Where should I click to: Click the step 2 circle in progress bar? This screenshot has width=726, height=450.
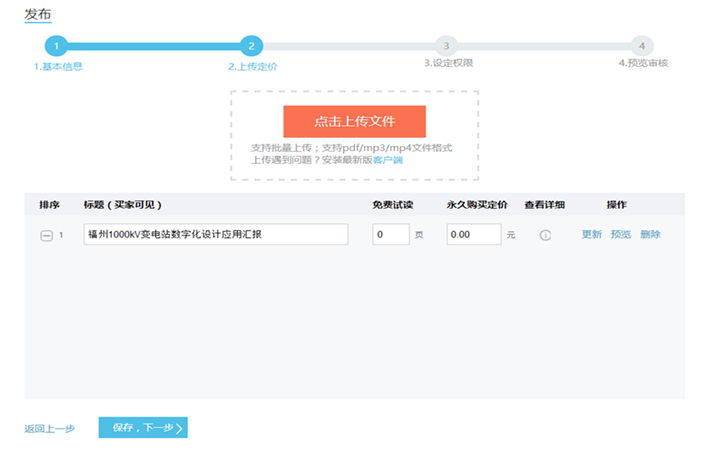[x=252, y=46]
